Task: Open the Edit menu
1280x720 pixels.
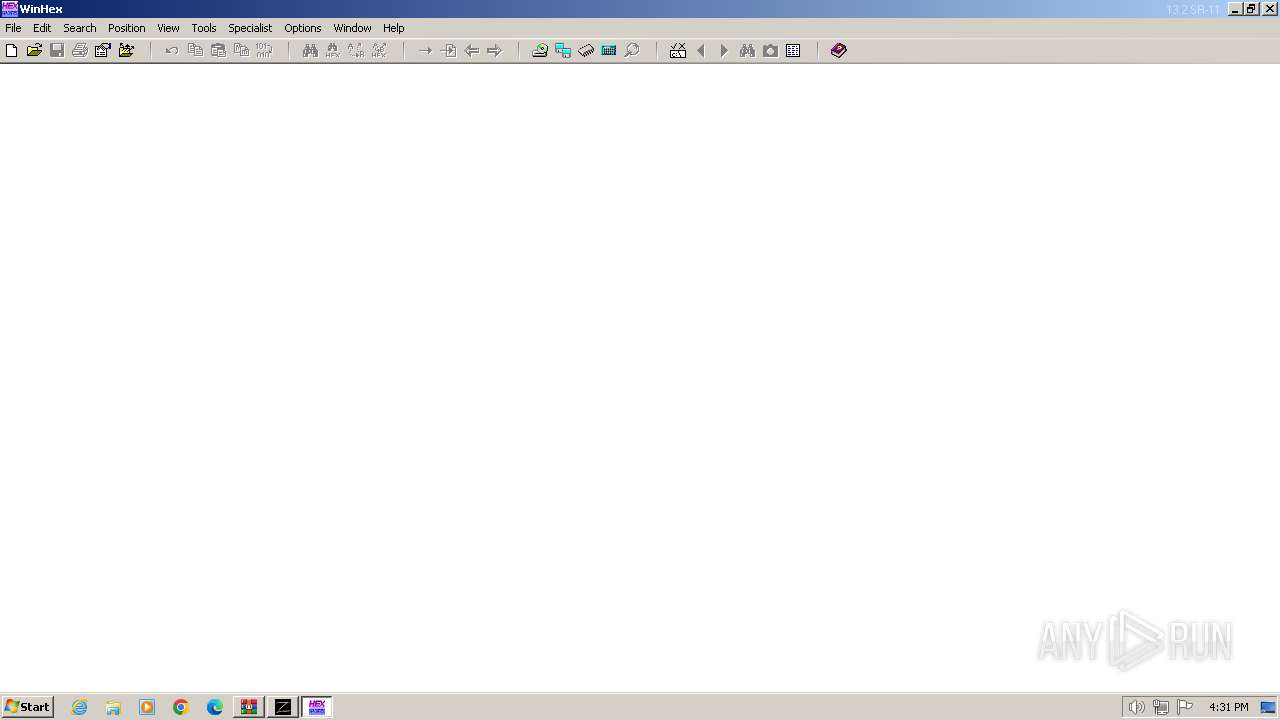Action: (42, 28)
